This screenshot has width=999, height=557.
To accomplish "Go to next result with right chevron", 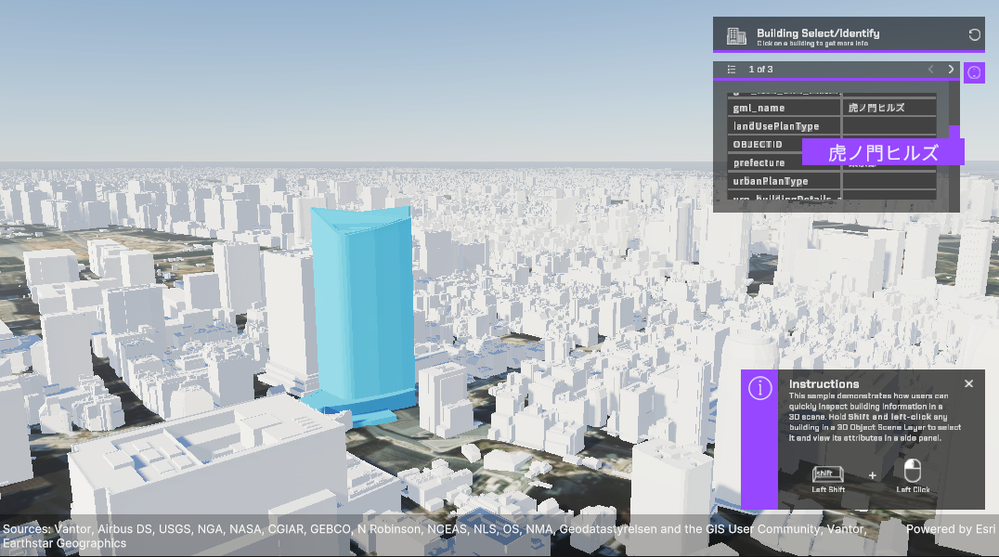I will pyautogui.click(x=951, y=69).
